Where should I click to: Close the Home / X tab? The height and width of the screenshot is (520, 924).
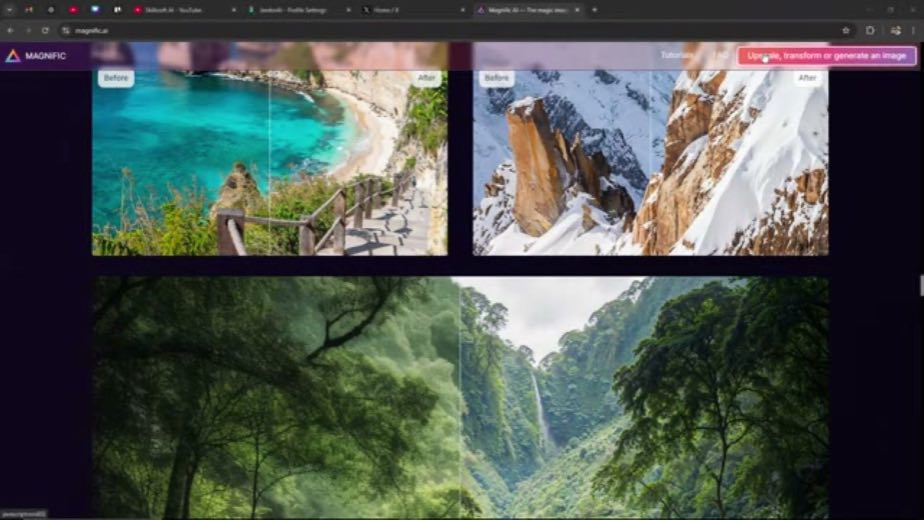click(x=462, y=10)
